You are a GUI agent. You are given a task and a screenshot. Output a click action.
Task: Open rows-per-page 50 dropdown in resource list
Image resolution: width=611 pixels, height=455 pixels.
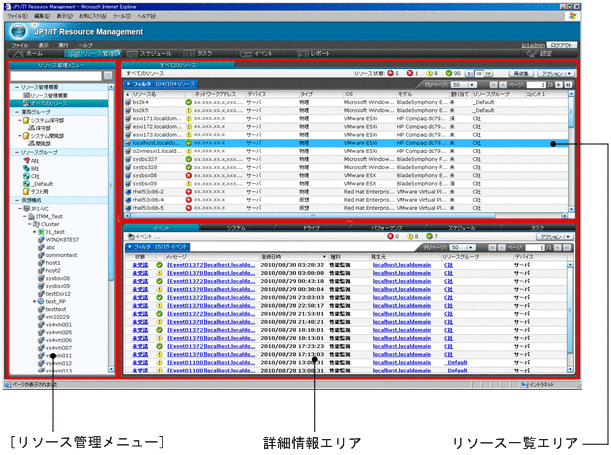coord(464,85)
